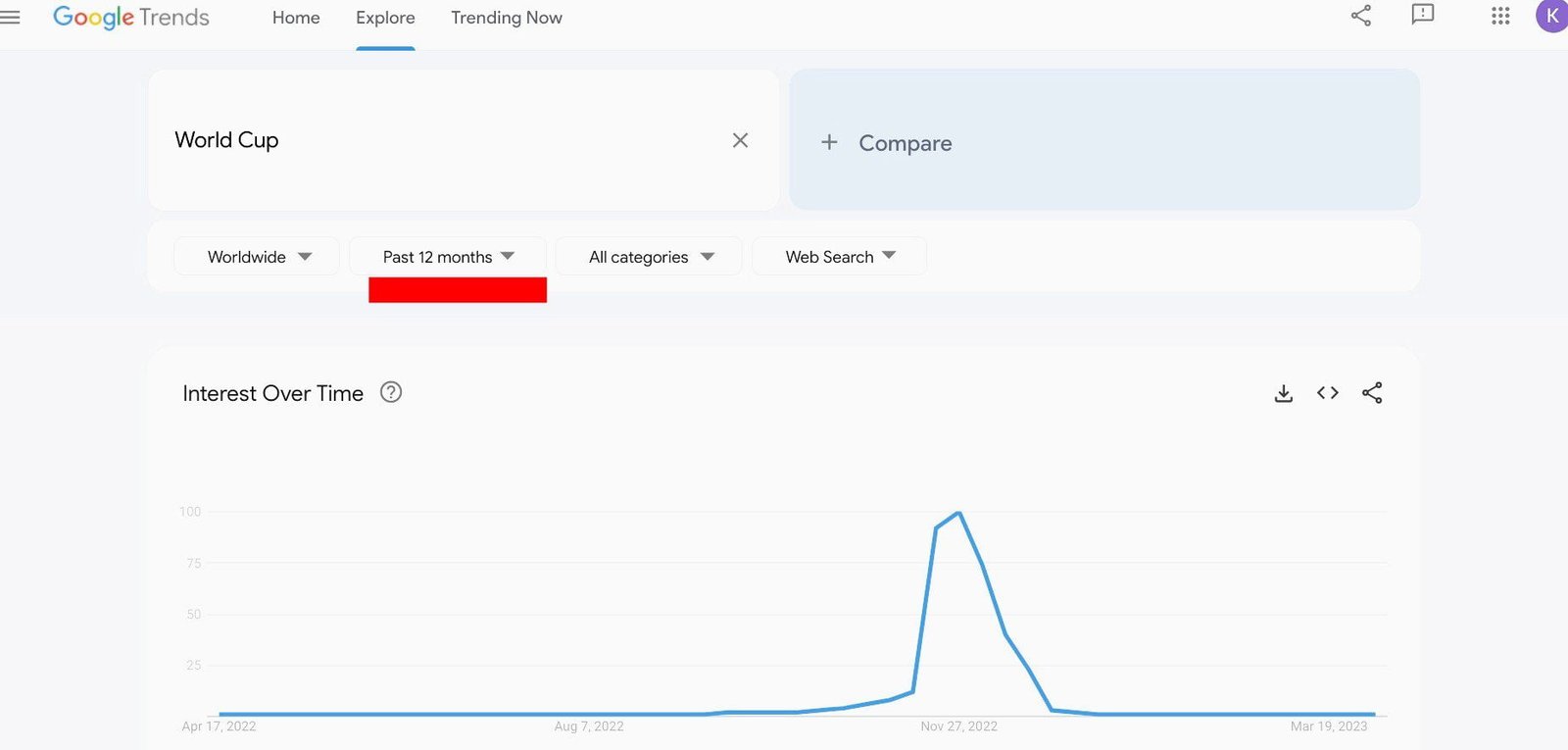Go to the Home tab
This screenshot has height=750, width=1568.
296,18
